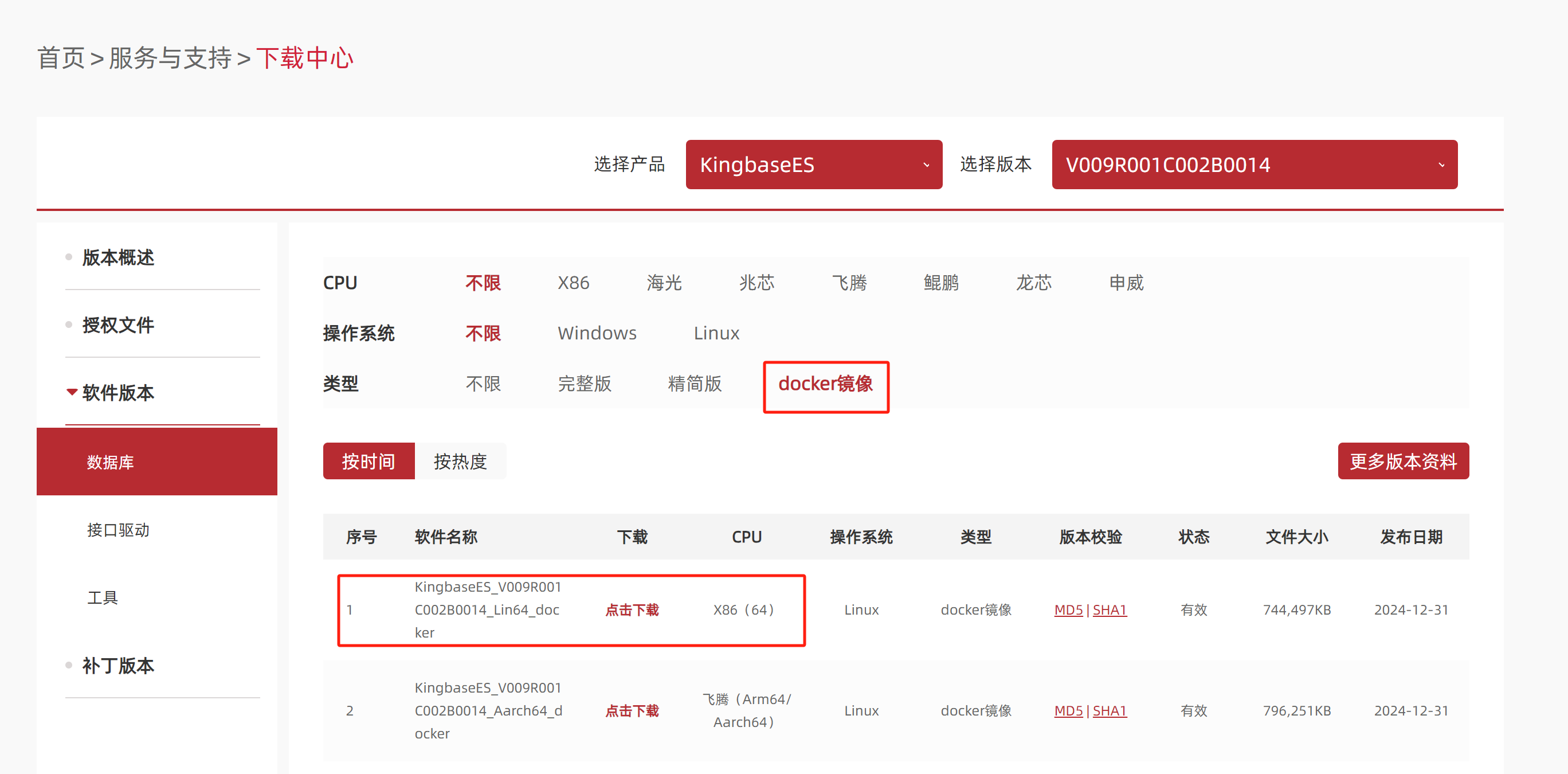The width and height of the screenshot is (1568, 774).
Task: Filter operating system by Linux
Action: 716,333
